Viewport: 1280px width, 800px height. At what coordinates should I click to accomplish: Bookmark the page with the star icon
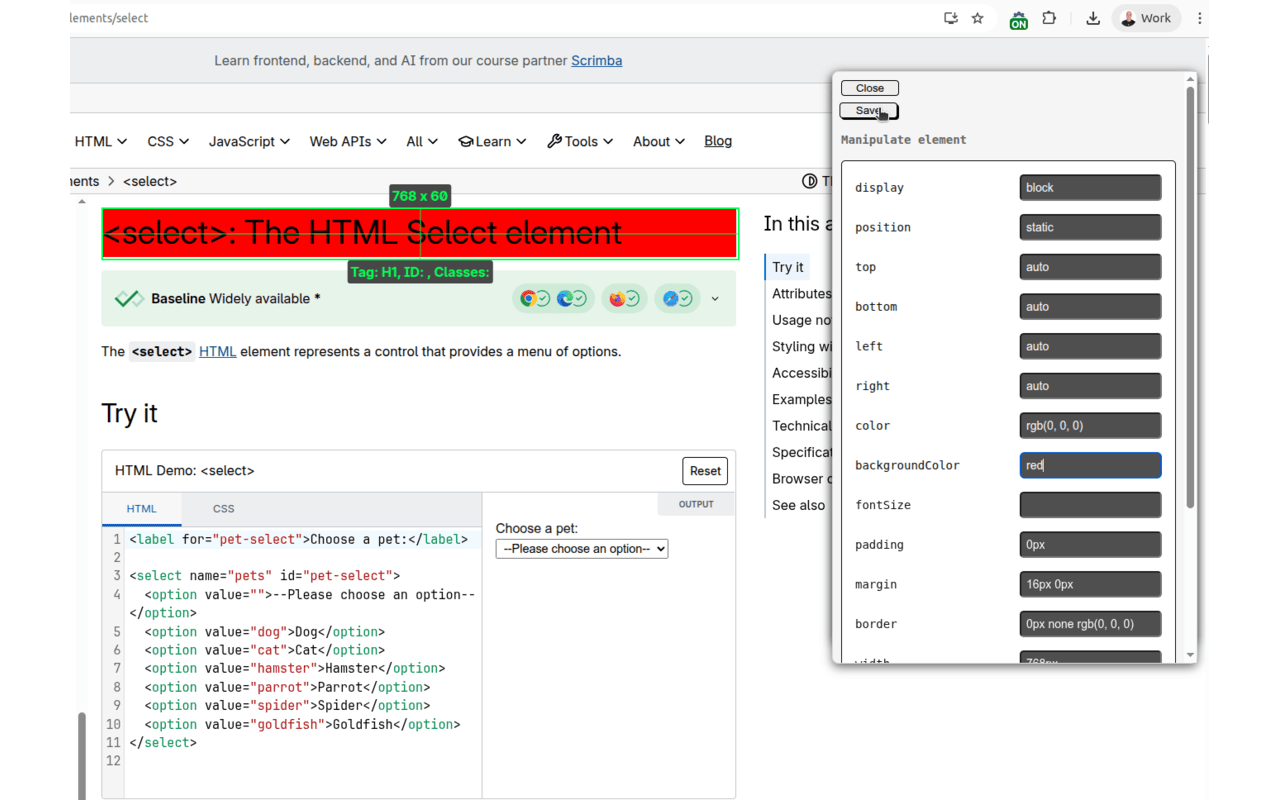click(x=977, y=17)
